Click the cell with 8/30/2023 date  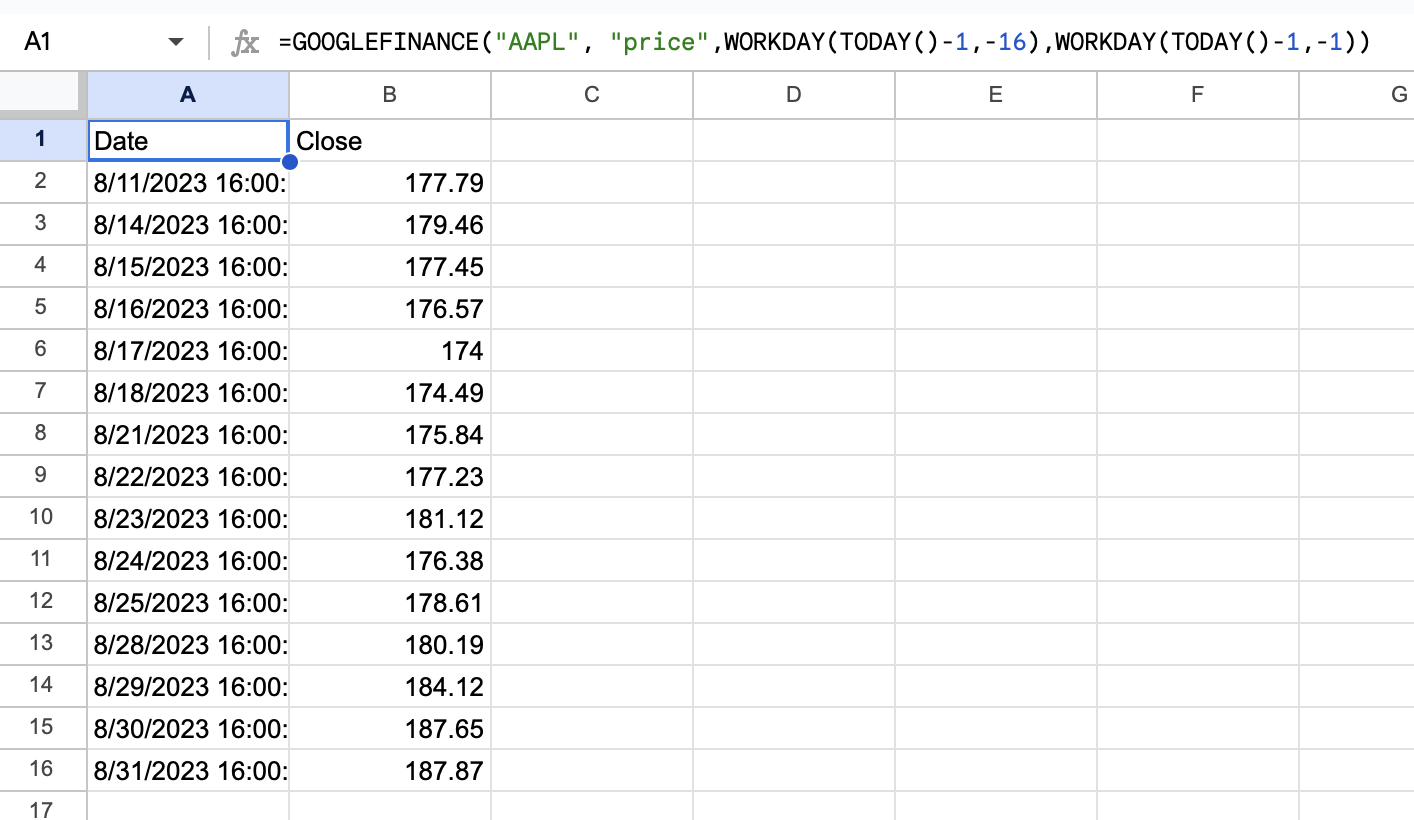(188, 728)
